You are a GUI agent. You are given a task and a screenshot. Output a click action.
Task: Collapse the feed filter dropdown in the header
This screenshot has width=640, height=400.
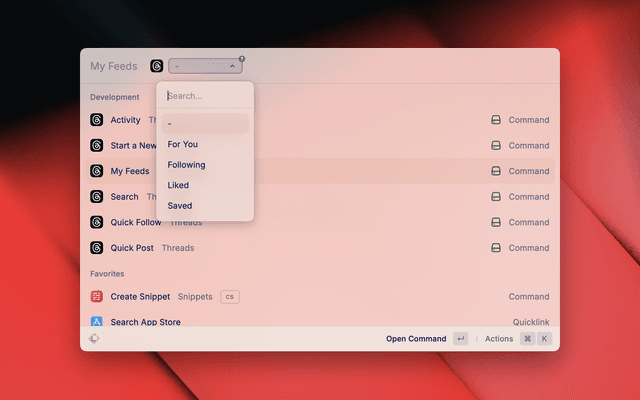[x=205, y=66]
